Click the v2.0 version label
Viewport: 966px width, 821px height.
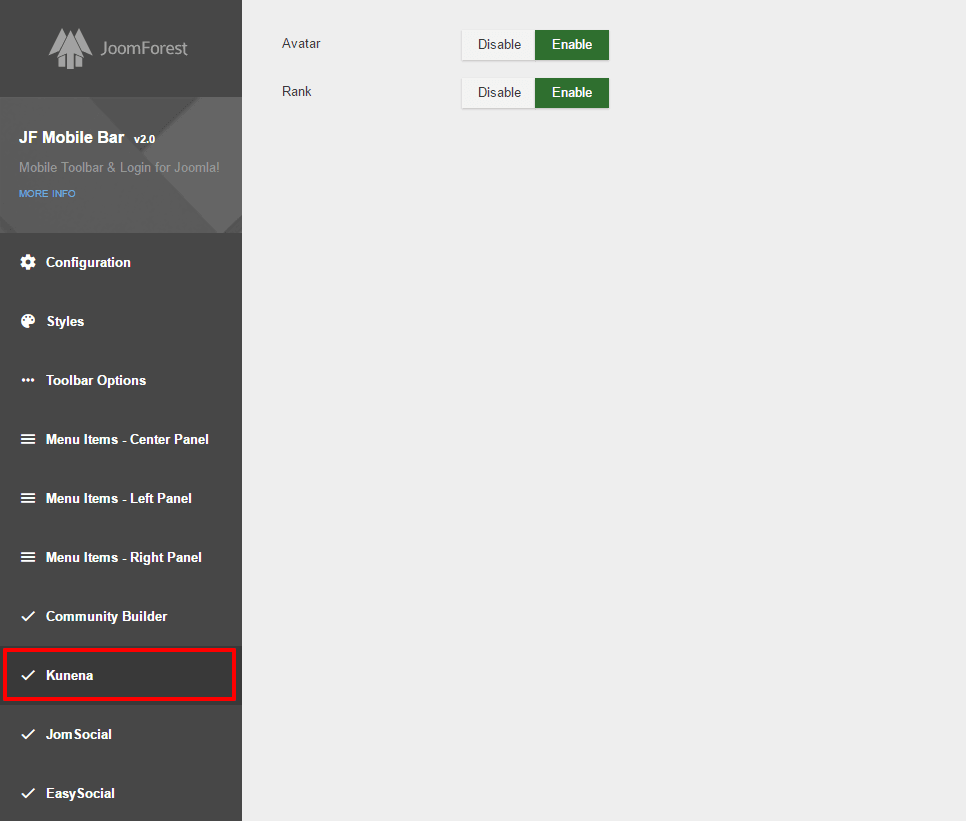tap(145, 139)
